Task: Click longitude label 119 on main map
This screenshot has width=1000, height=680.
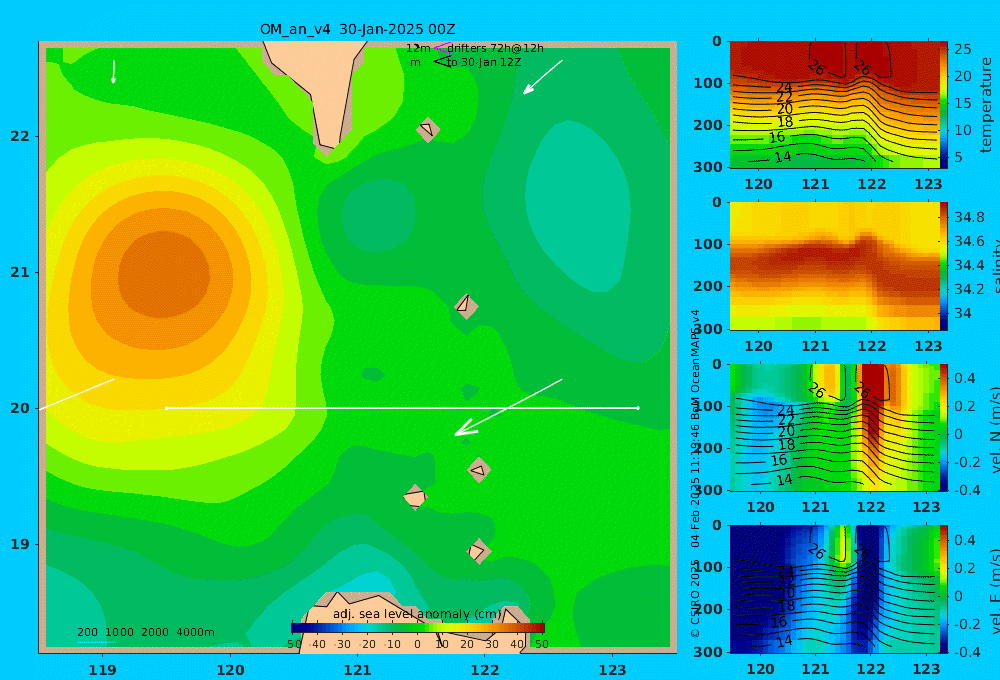Action: [103, 670]
